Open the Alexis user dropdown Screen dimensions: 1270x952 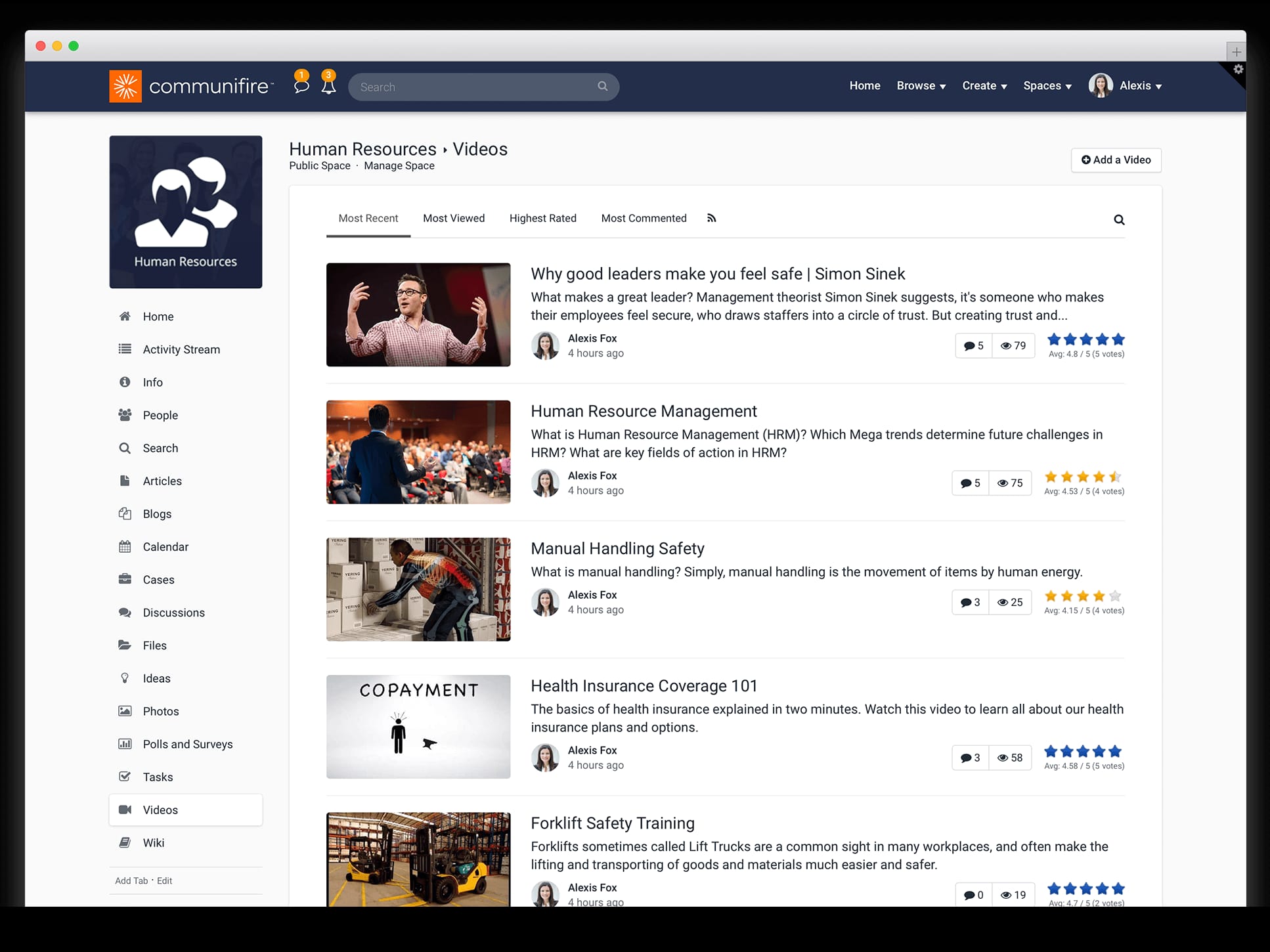[1141, 86]
